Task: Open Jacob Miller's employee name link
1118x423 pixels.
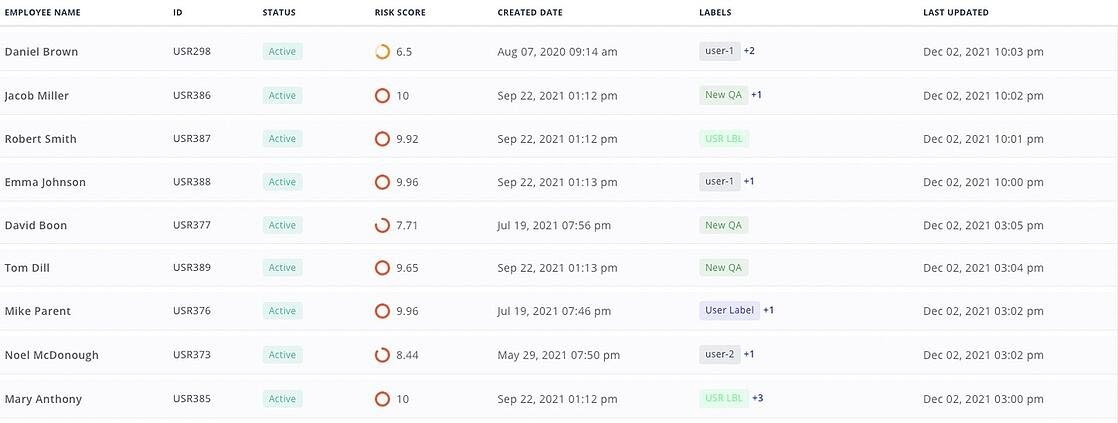Action: pos(37,96)
